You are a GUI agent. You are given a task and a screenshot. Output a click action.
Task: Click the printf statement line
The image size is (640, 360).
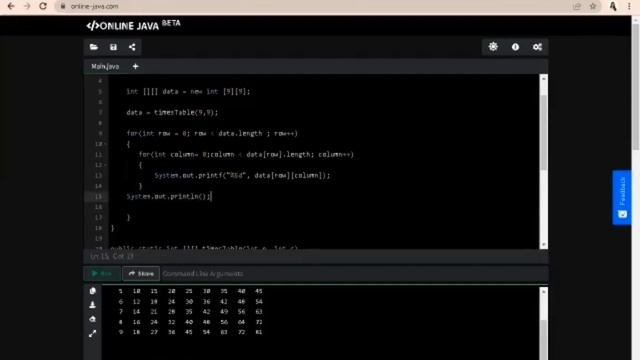coord(242,176)
